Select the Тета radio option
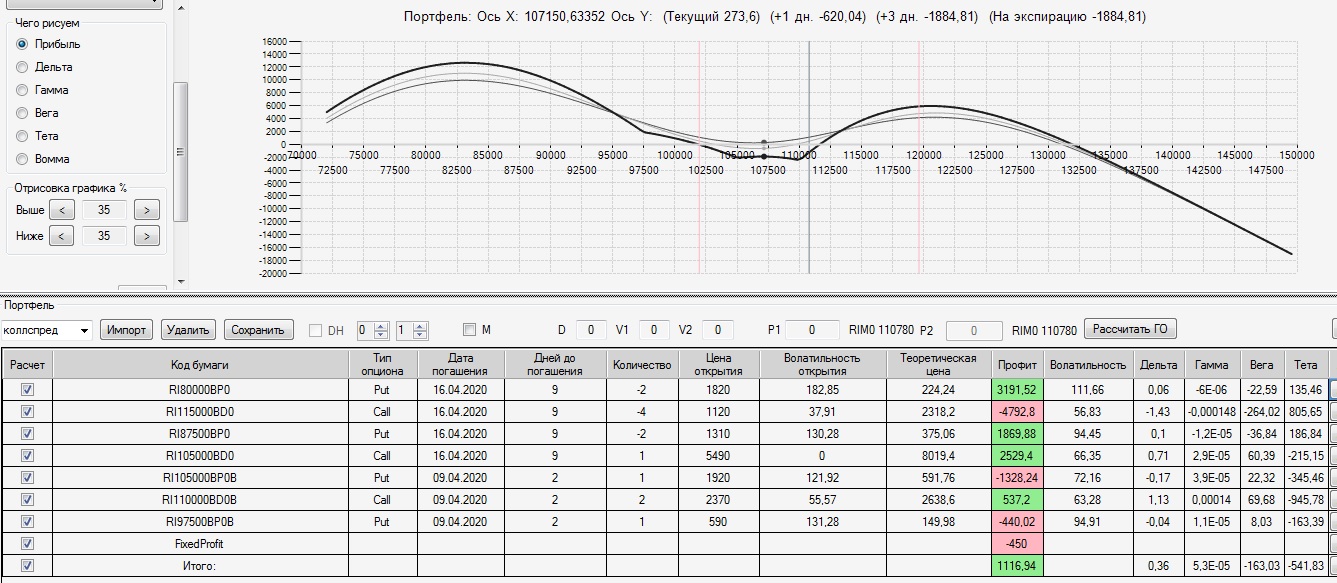This screenshot has width=1337, height=583. (22, 136)
